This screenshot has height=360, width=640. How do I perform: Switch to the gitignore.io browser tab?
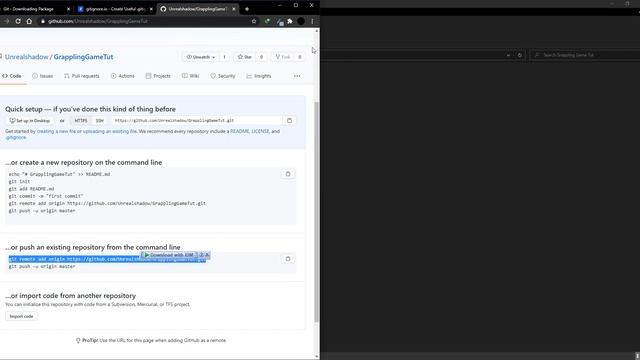(115, 9)
